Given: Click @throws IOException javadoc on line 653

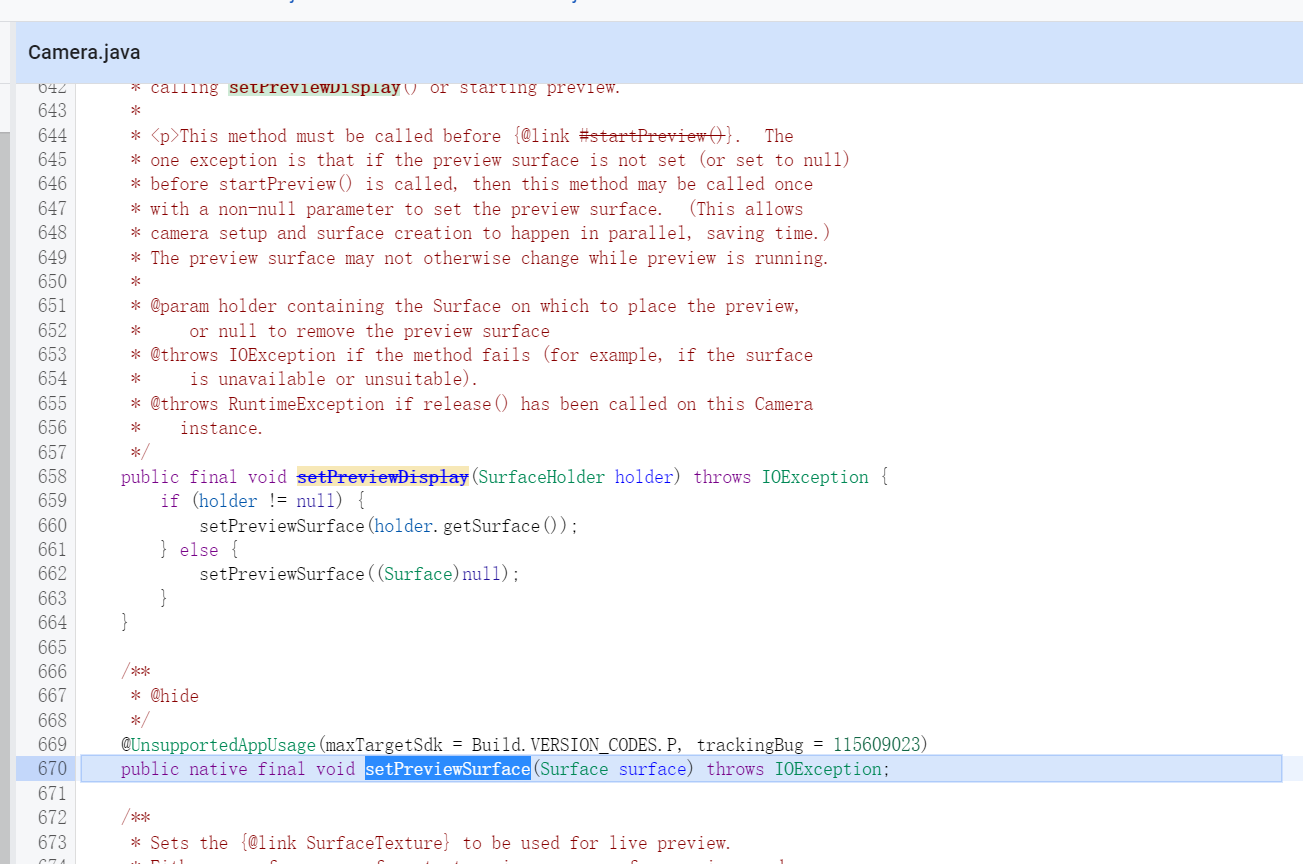Looking at the screenshot, I should (x=243, y=355).
